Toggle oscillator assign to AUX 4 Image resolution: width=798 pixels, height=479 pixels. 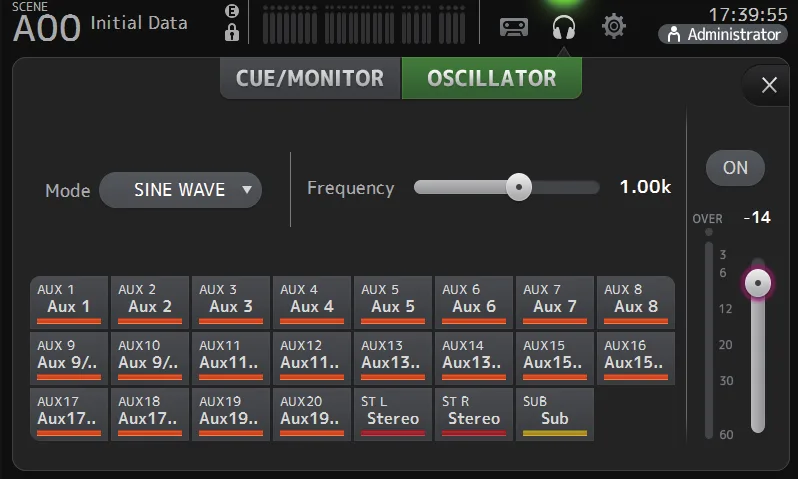311,302
